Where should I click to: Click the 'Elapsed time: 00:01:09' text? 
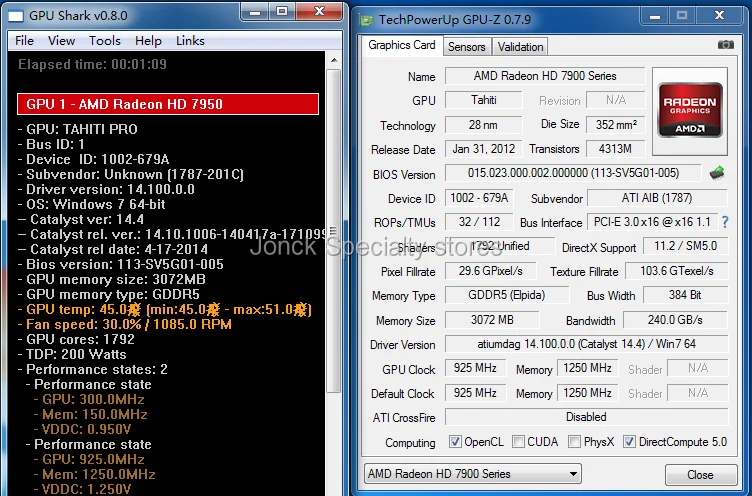pos(93,64)
